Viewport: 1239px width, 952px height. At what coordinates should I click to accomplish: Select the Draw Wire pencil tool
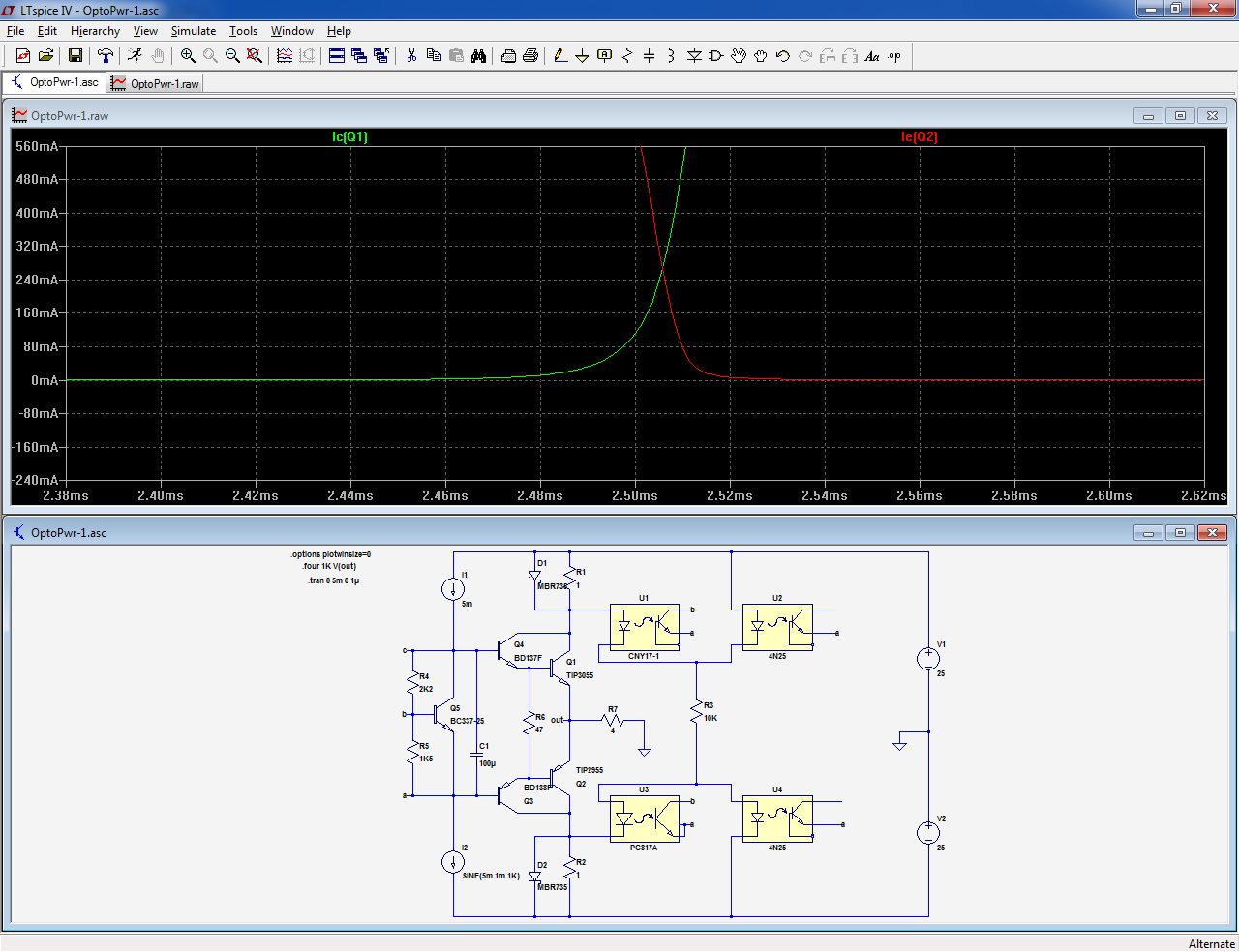click(x=560, y=56)
